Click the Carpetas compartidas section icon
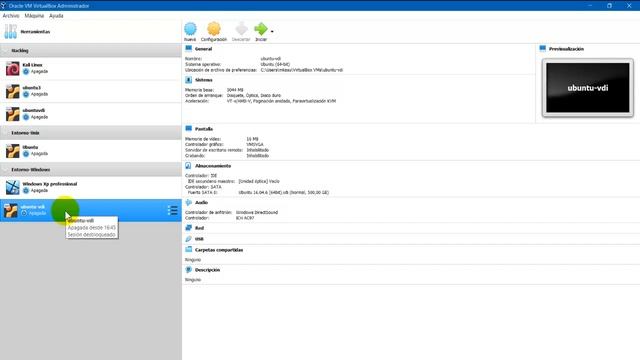640x360 pixels. (x=189, y=250)
